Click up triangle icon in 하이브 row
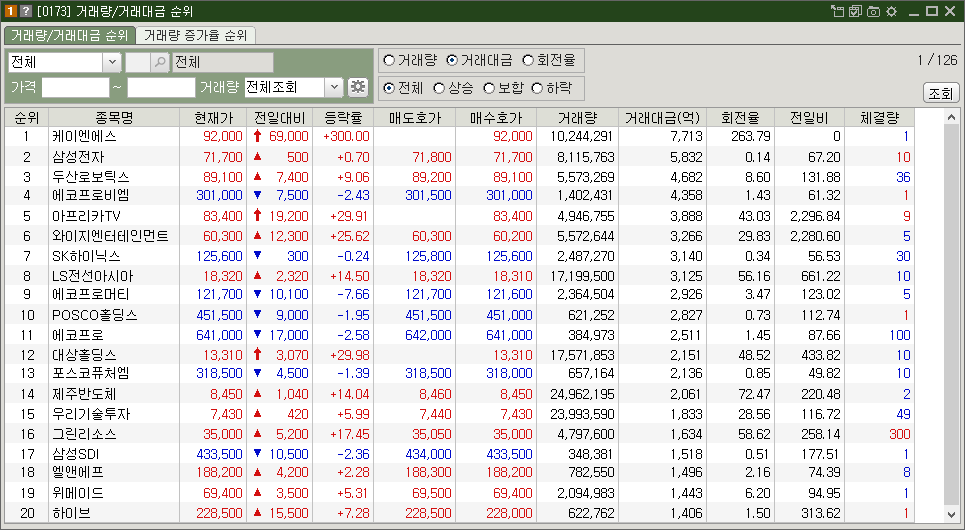This screenshot has height=530, width=965. point(257,512)
